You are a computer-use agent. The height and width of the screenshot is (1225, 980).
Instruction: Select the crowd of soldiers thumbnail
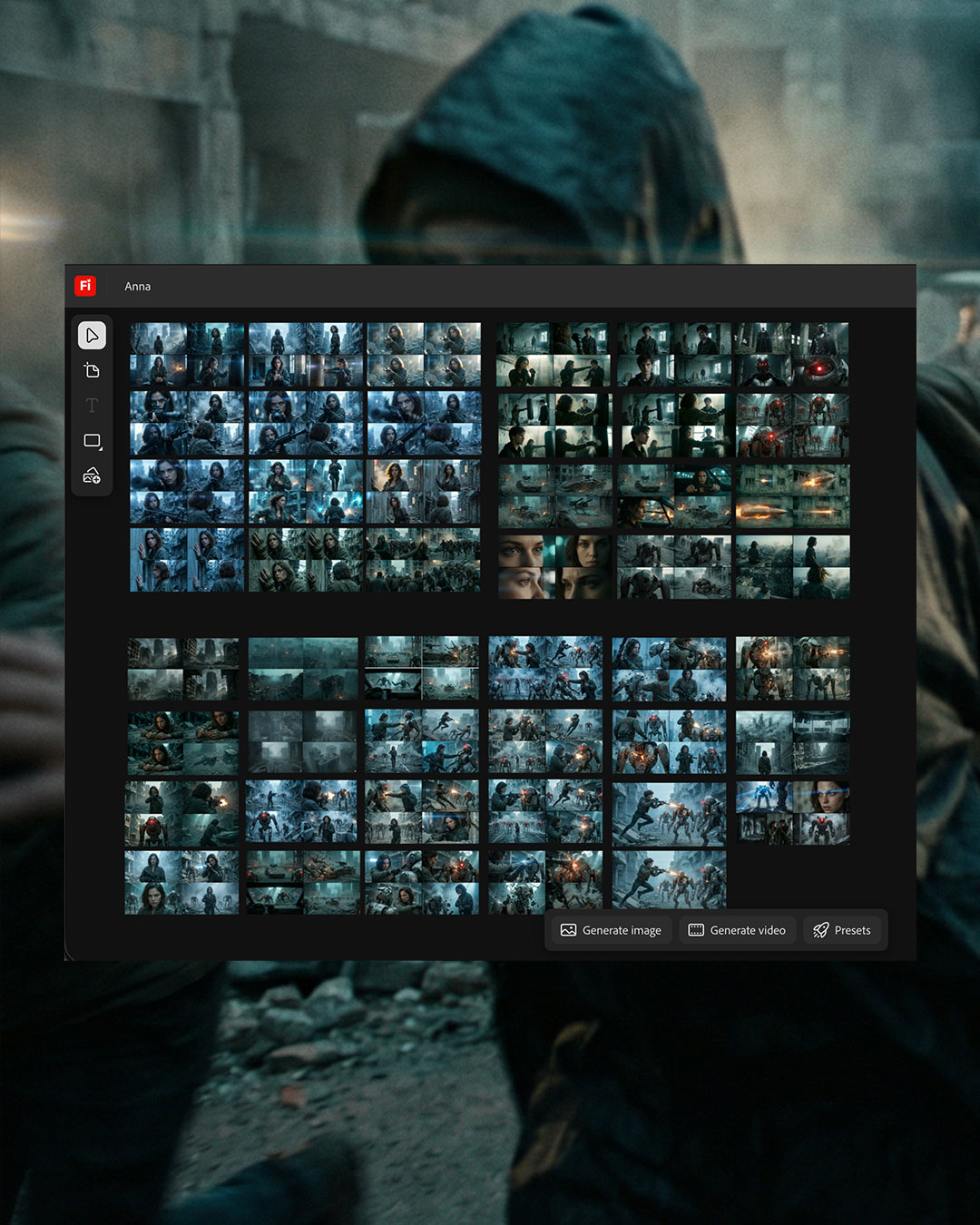[423, 561]
